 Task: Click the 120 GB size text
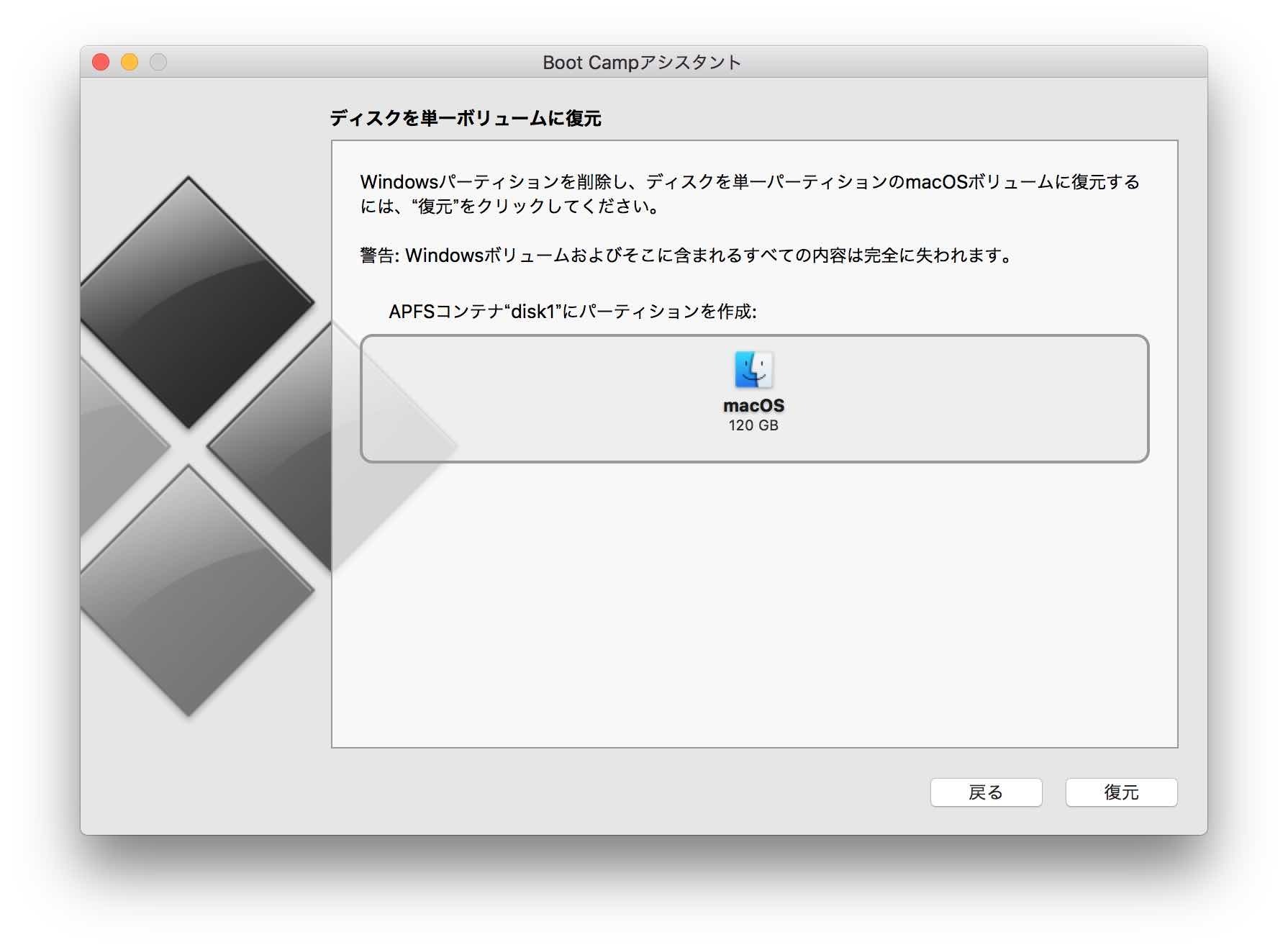(x=753, y=425)
